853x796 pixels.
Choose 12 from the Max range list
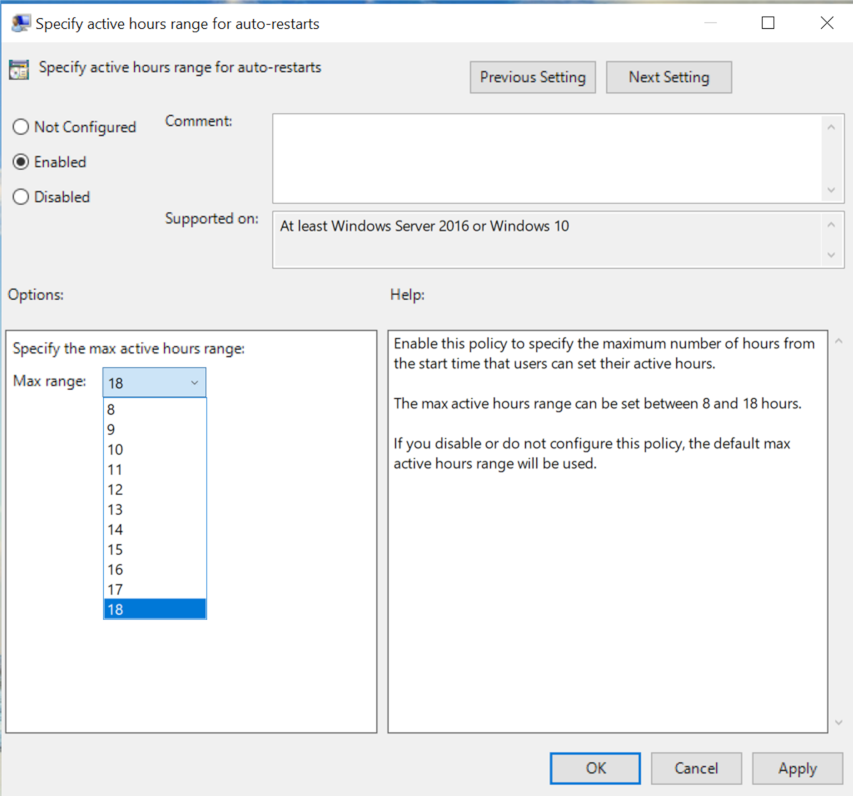point(154,490)
